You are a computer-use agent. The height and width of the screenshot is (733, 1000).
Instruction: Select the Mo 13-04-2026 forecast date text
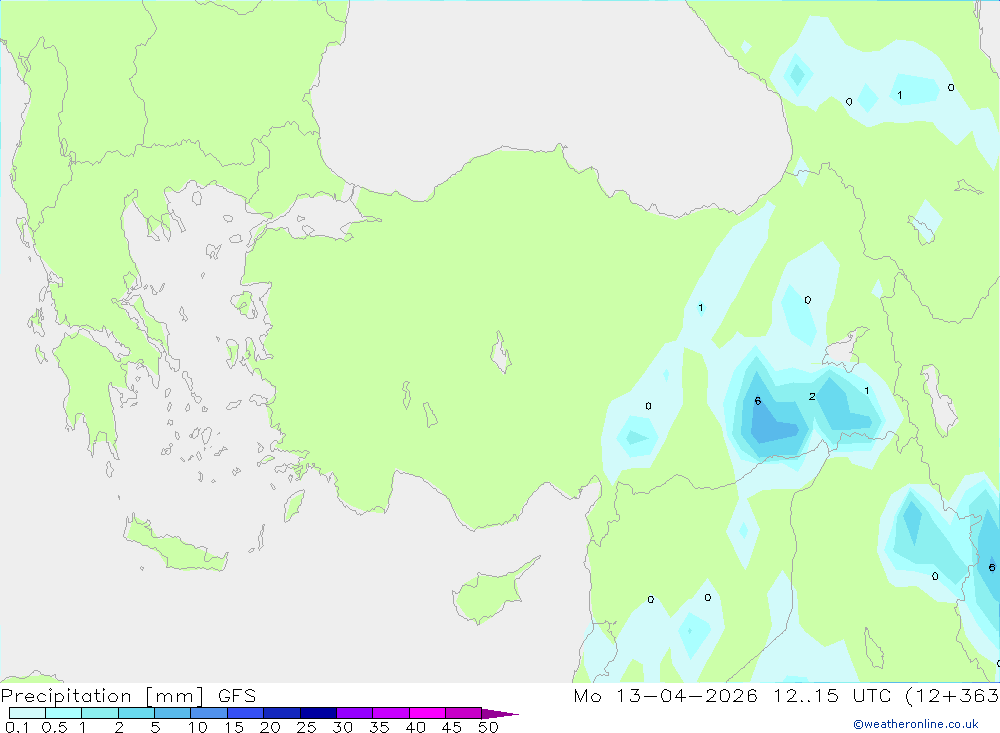(665, 695)
